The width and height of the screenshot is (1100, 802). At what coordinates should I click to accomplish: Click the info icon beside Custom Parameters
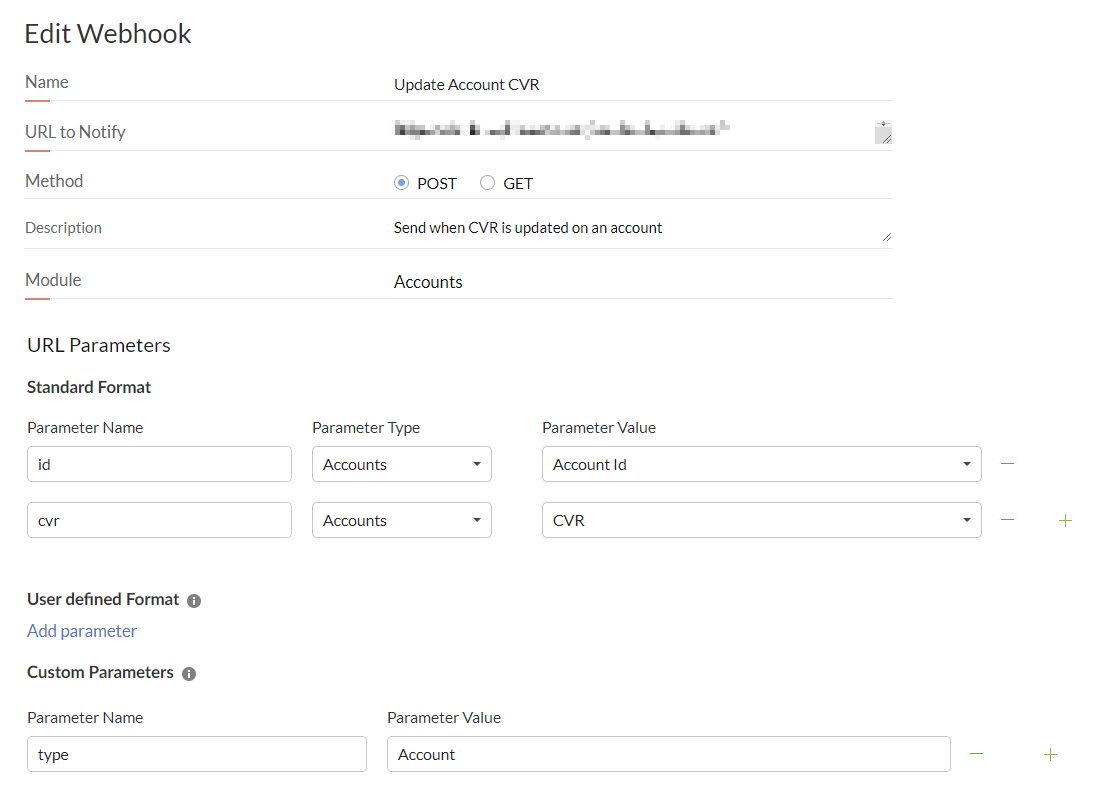coord(189,673)
